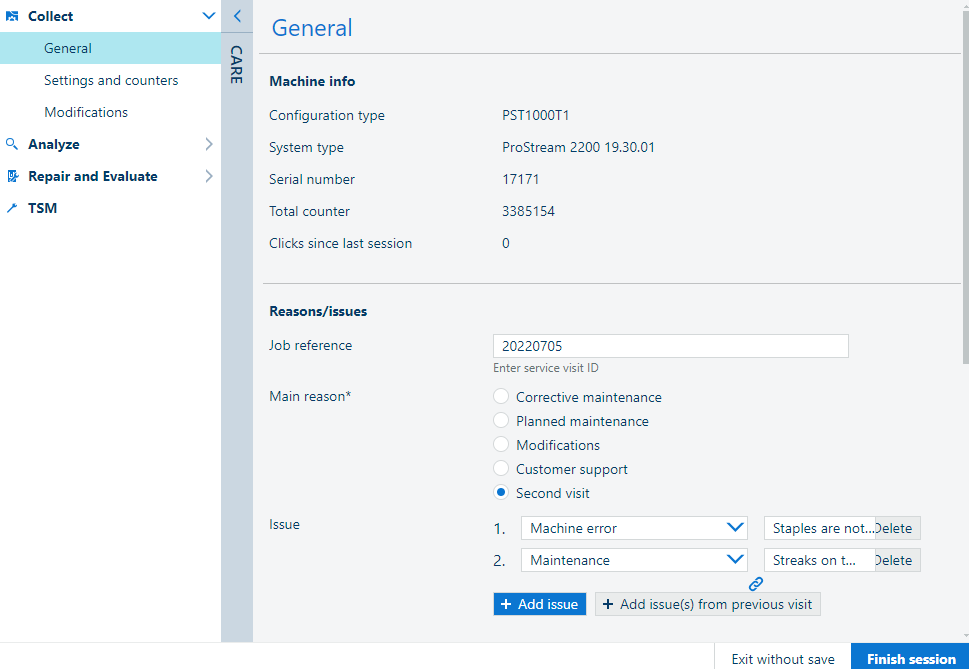Click the Job reference input field
The height and width of the screenshot is (669, 969).
pos(670,346)
